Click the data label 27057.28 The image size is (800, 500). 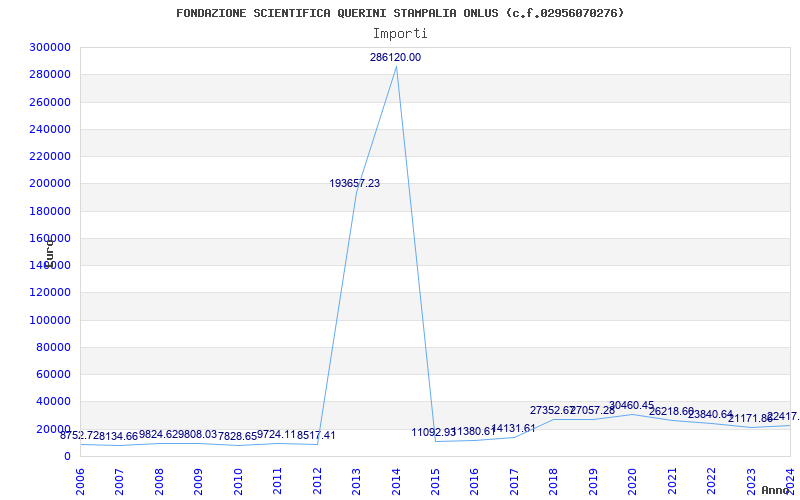[x=592, y=411]
